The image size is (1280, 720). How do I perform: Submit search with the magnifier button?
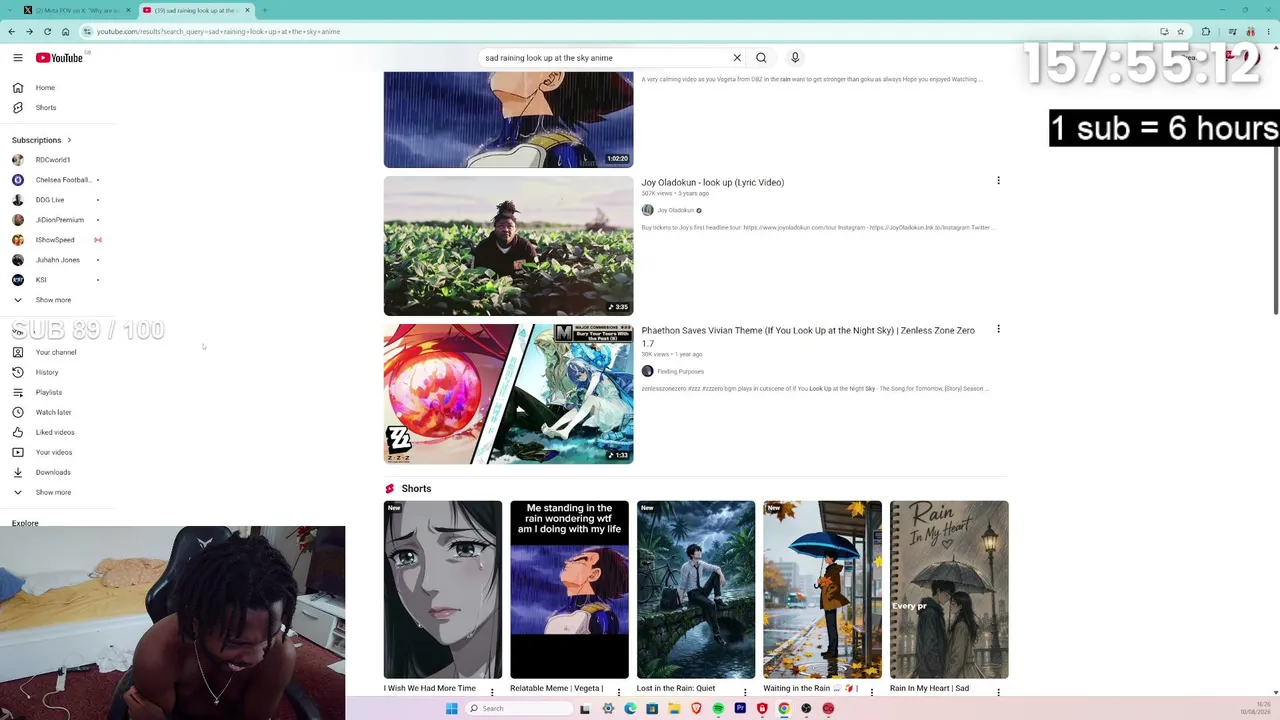(761, 58)
